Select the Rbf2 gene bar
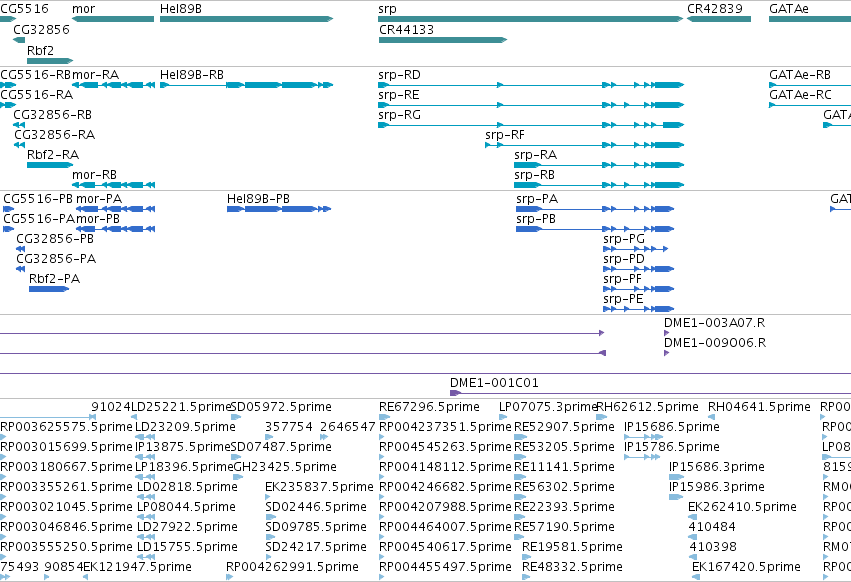 [x=50, y=61]
